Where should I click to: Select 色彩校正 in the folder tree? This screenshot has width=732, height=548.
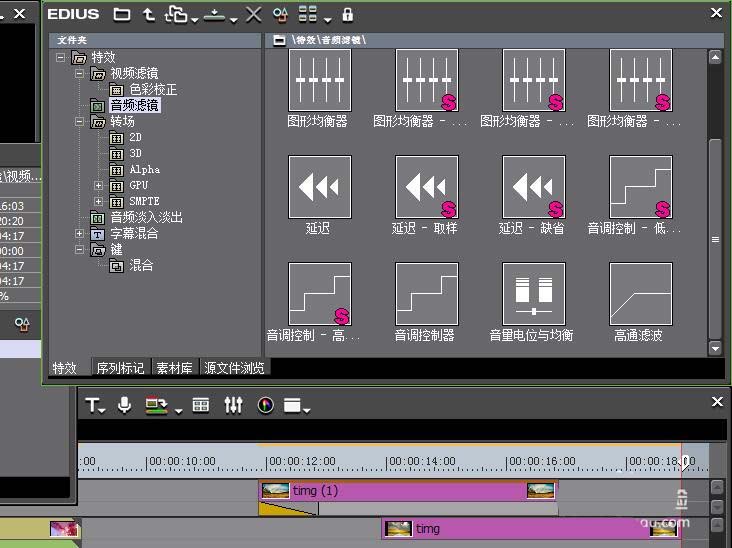pos(153,89)
